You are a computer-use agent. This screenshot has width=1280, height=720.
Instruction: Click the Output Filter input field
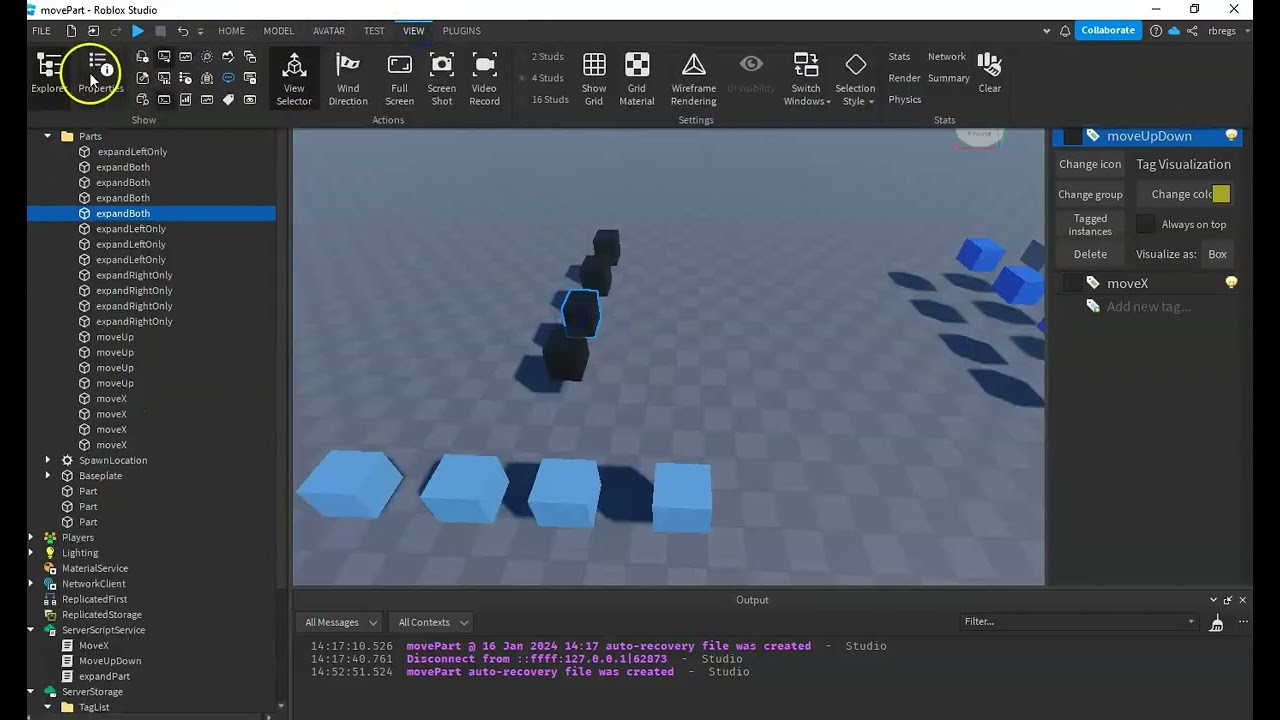[1079, 621]
